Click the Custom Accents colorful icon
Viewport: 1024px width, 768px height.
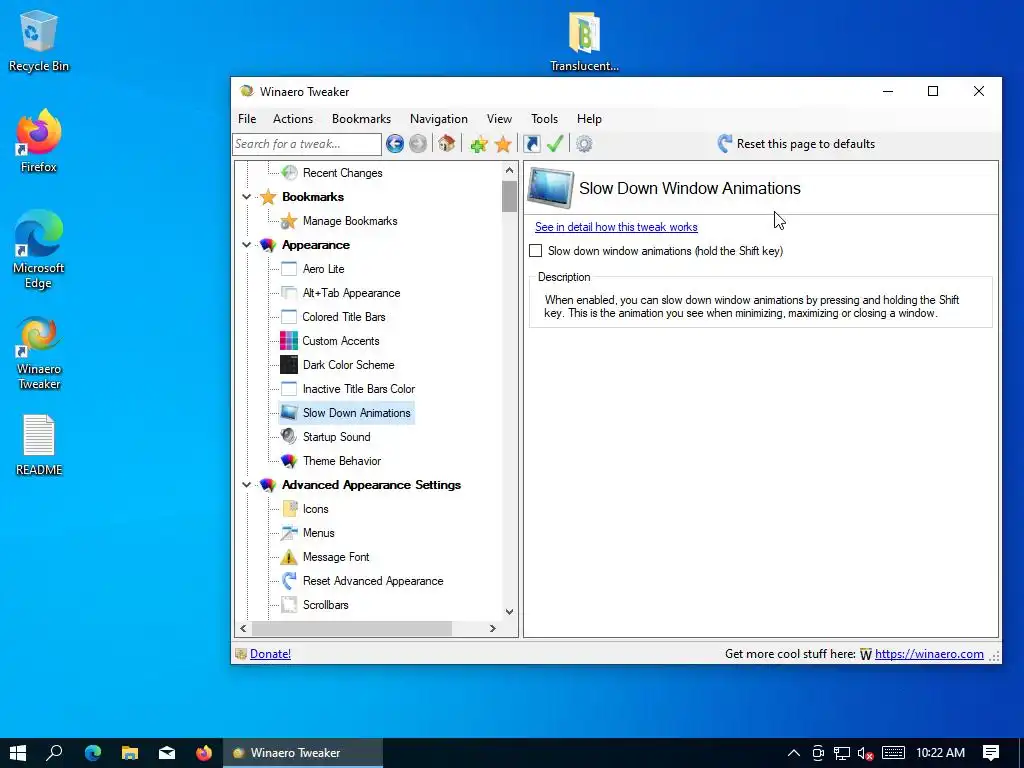[289, 341]
